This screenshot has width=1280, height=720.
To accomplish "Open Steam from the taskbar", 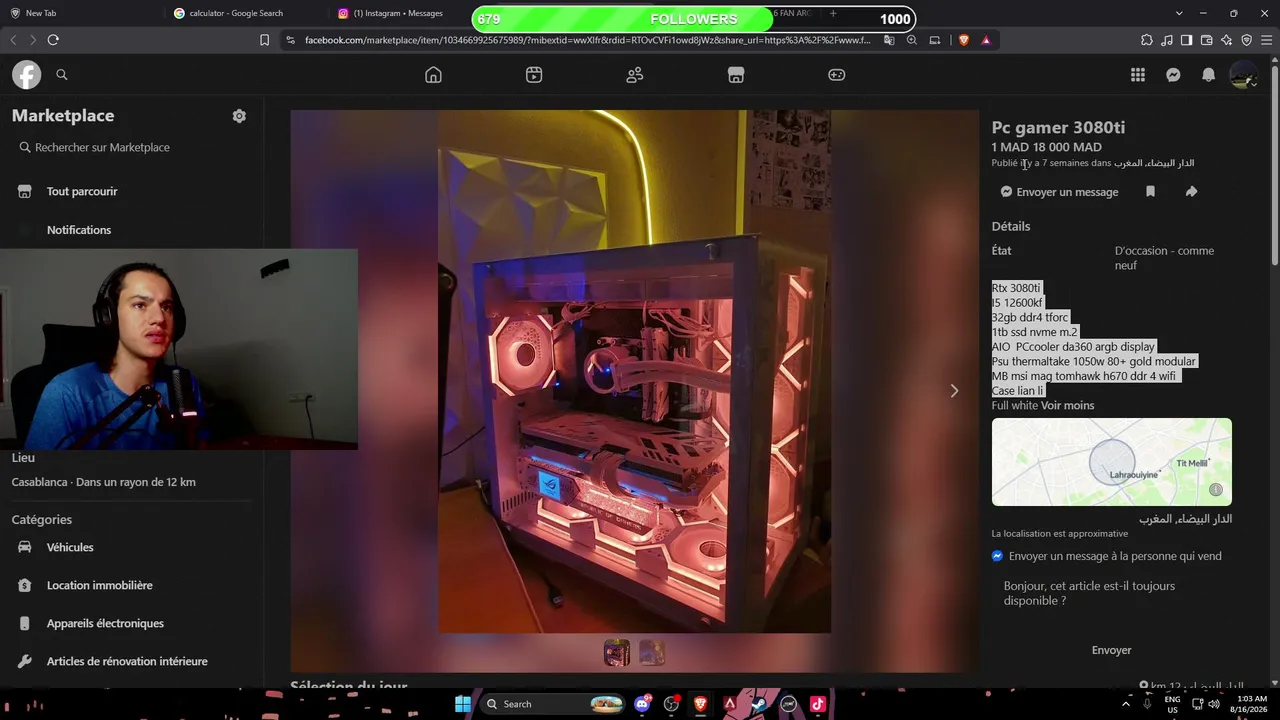I will click(x=759, y=704).
